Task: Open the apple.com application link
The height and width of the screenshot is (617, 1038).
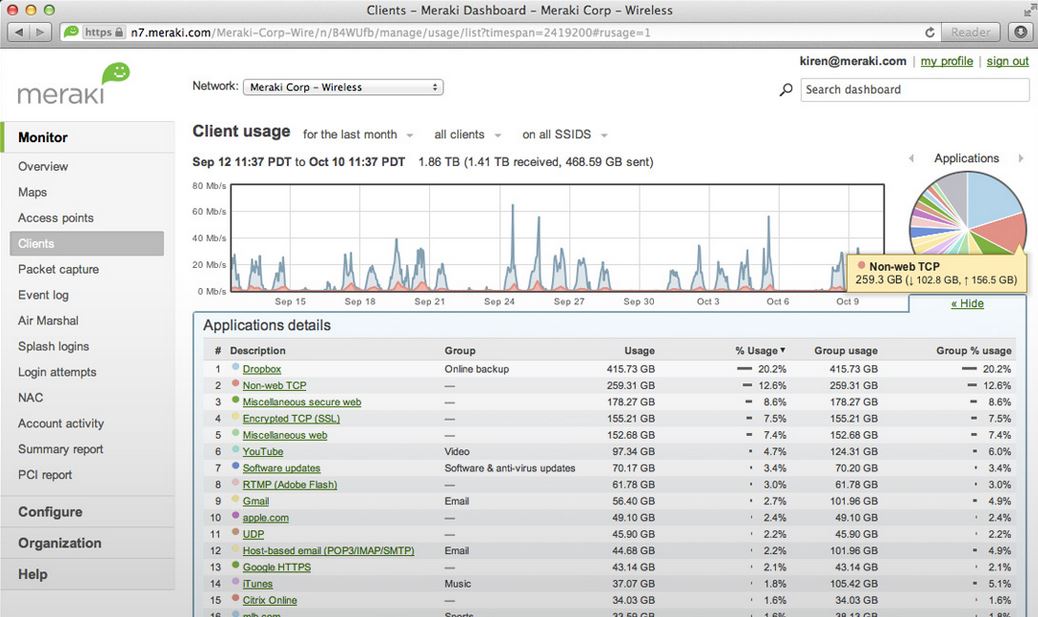Action: coord(265,518)
